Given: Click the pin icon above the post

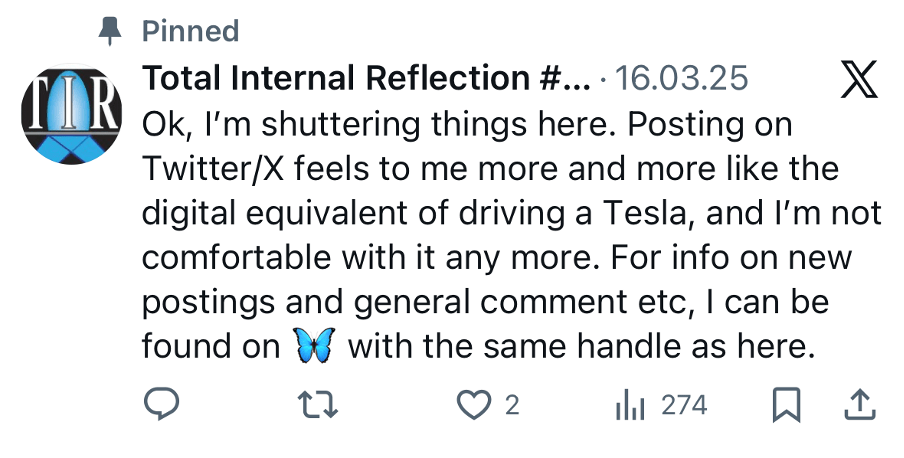Looking at the screenshot, I should pyautogui.click(x=107, y=31).
